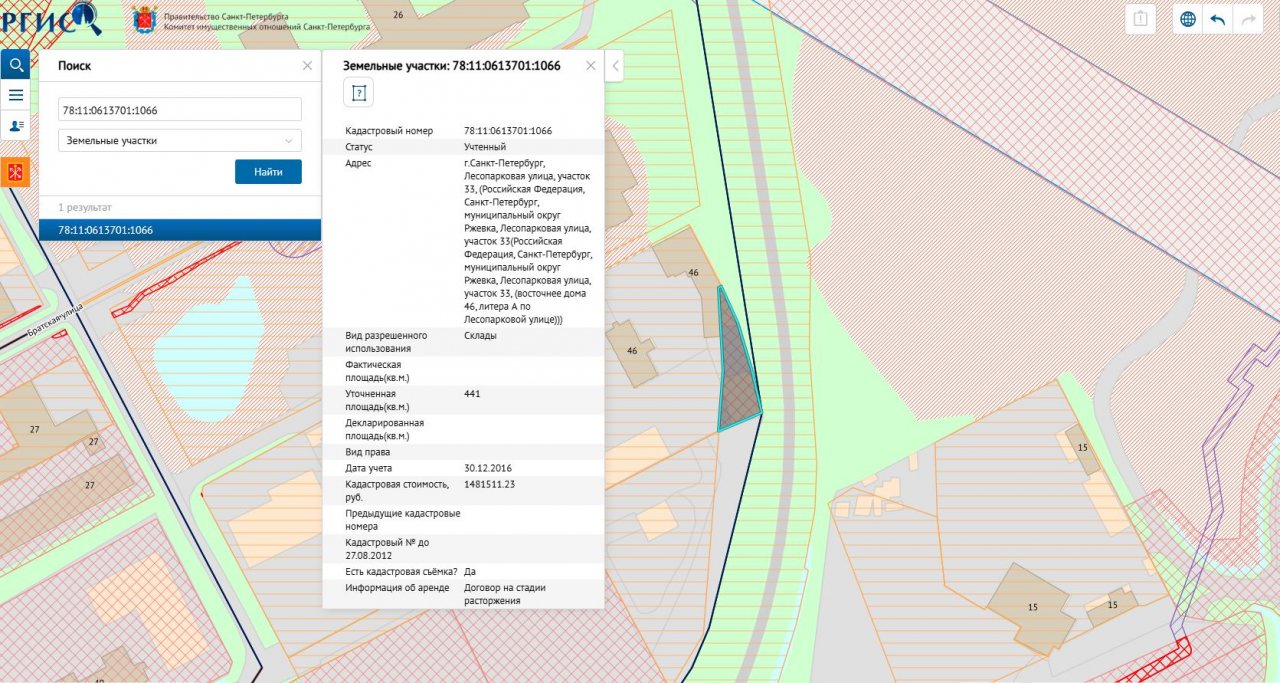1280x683 pixels.
Task: Collapse the info panel with the left chevron
Action: pos(616,66)
